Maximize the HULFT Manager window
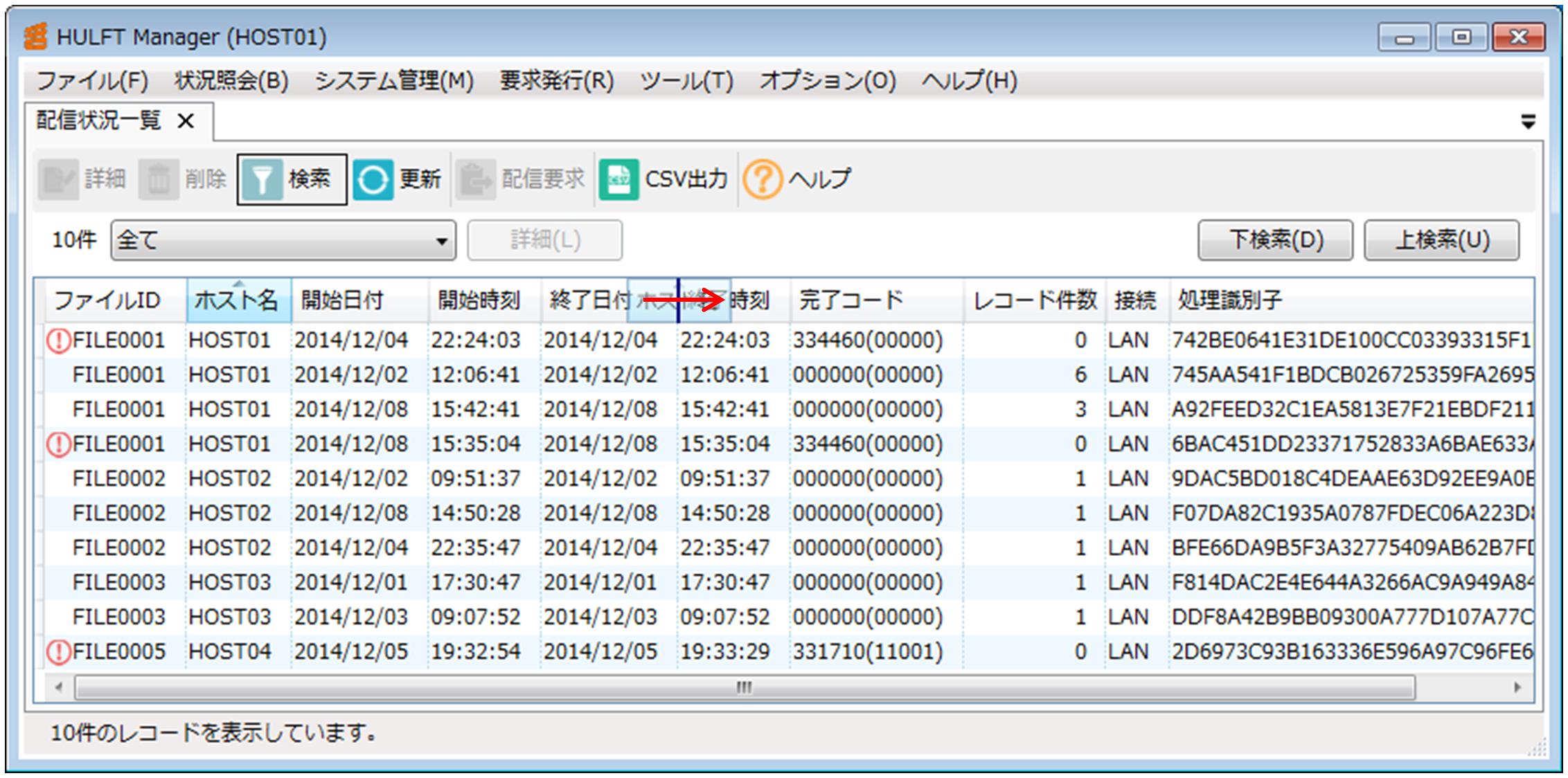Screen dimensions: 1568x778 (1461, 37)
